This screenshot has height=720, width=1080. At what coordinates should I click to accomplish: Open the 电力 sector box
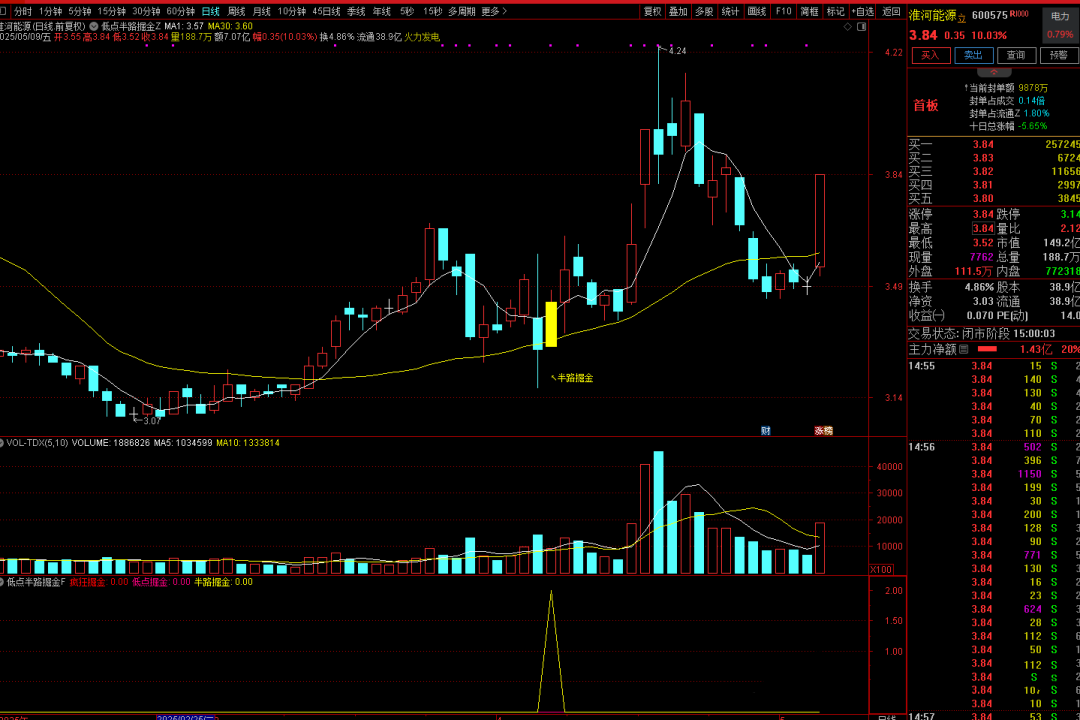[1059, 17]
